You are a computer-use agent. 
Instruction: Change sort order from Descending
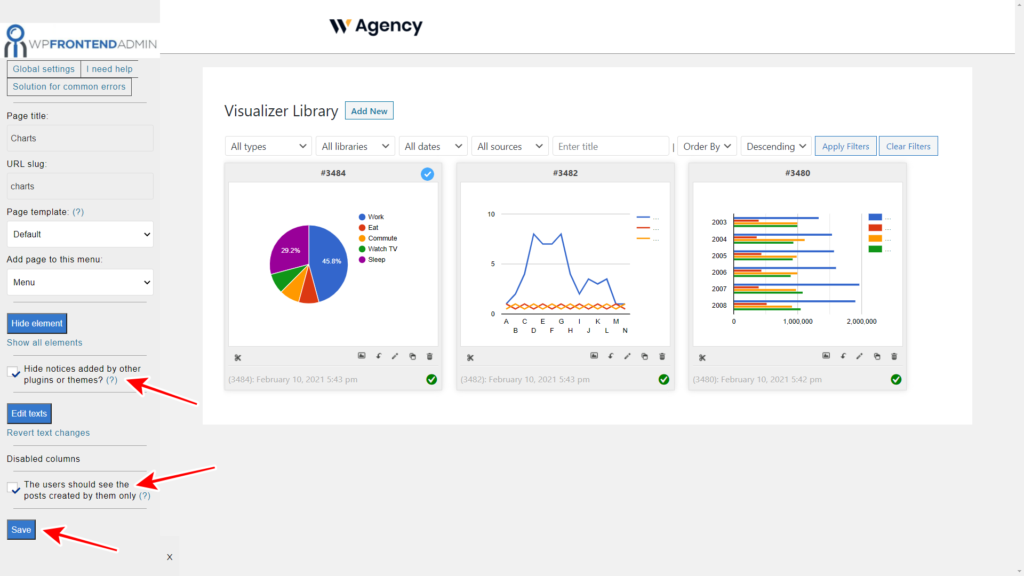pos(776,145)
